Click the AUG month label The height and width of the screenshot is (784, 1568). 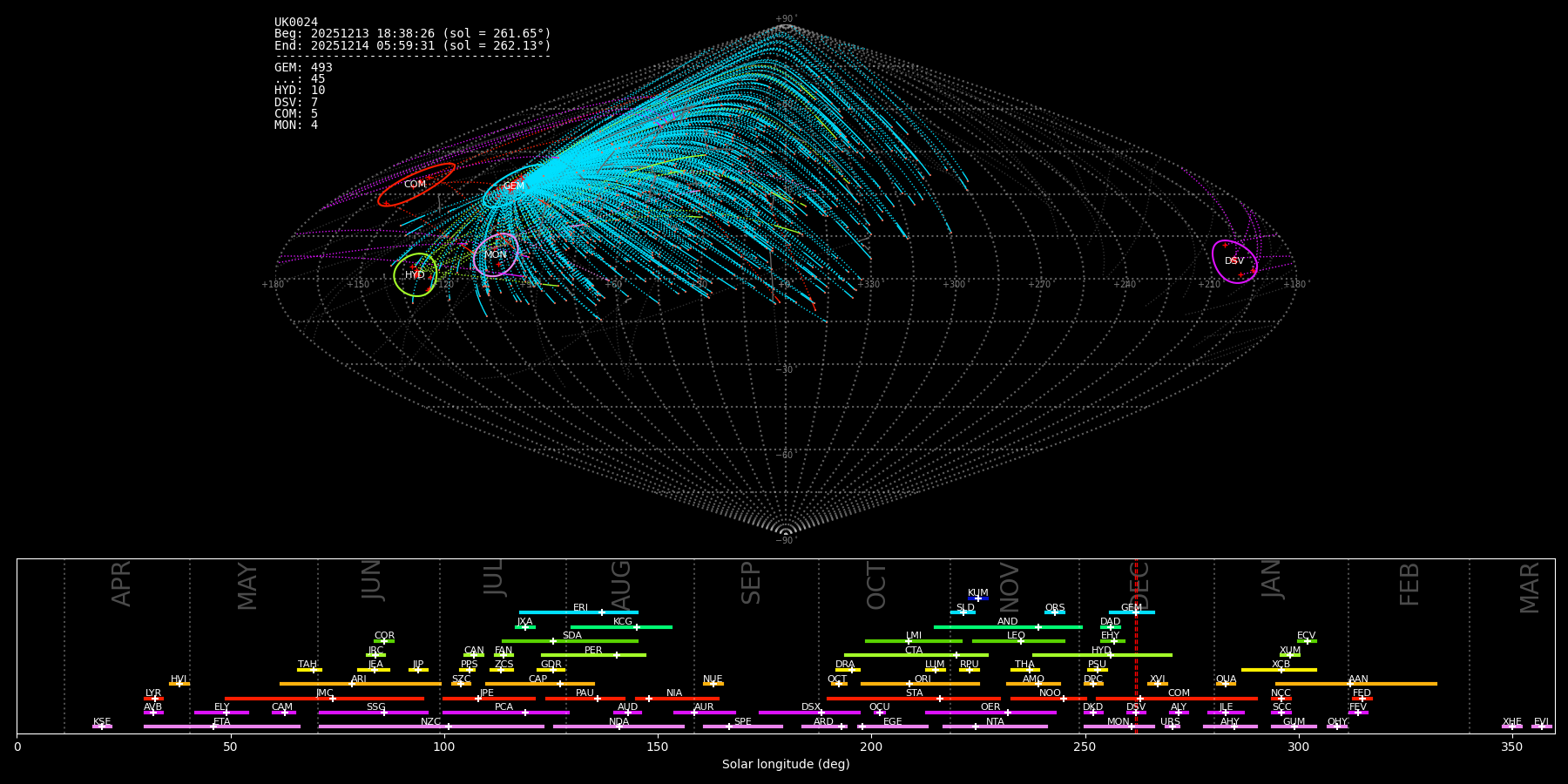point(621,584)
